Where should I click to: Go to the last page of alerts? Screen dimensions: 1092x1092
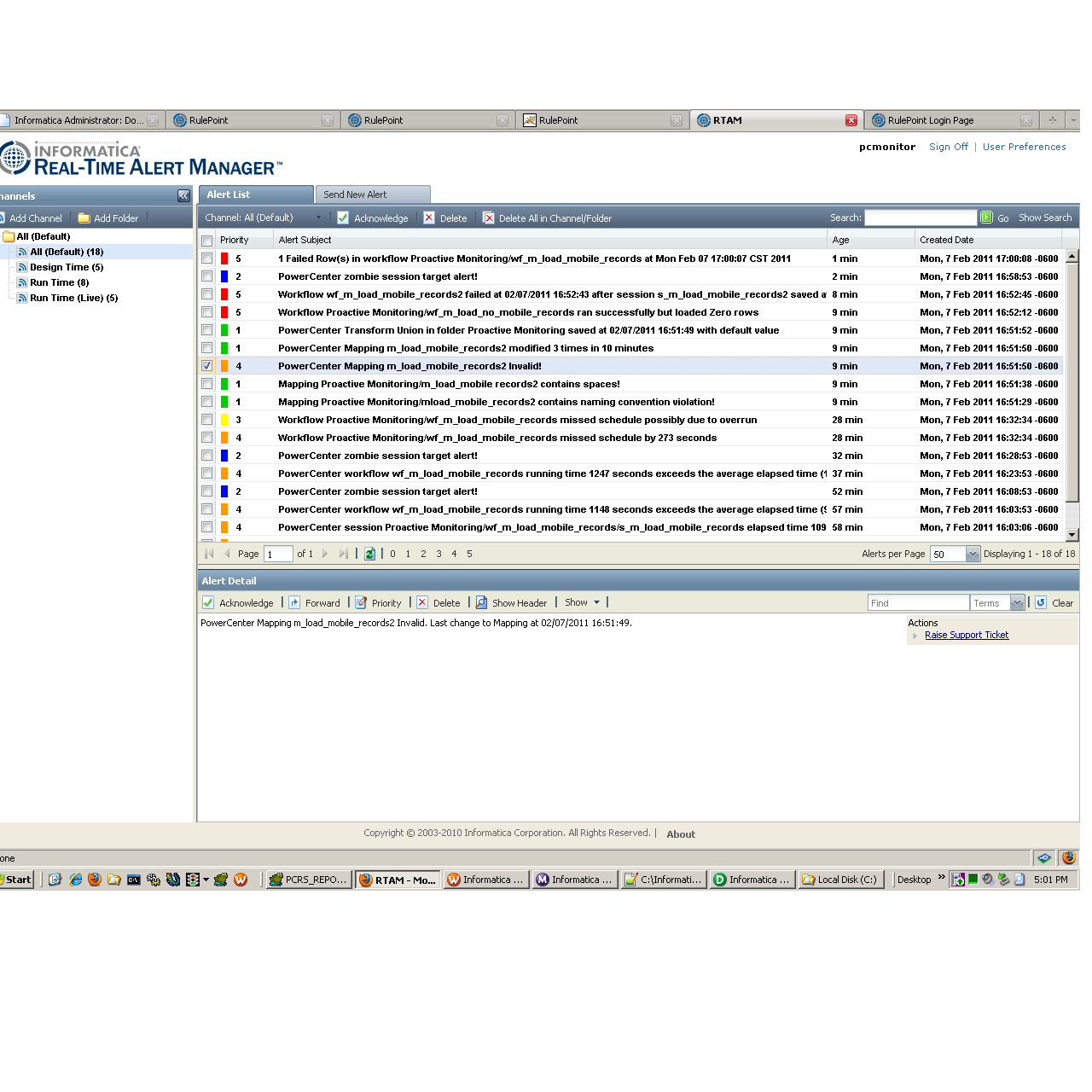click(343, 554)
